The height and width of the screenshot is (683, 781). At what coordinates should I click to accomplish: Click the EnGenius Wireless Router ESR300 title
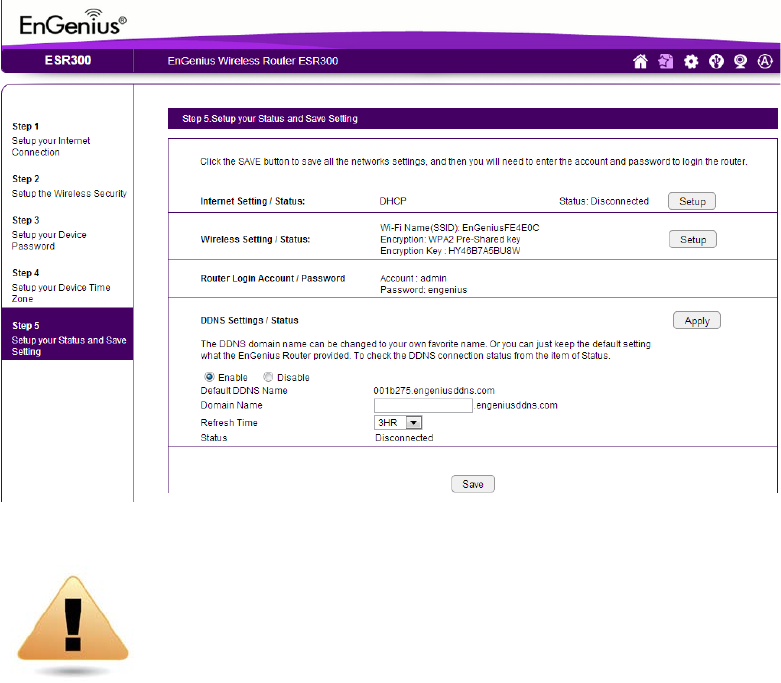pos(253,61)
